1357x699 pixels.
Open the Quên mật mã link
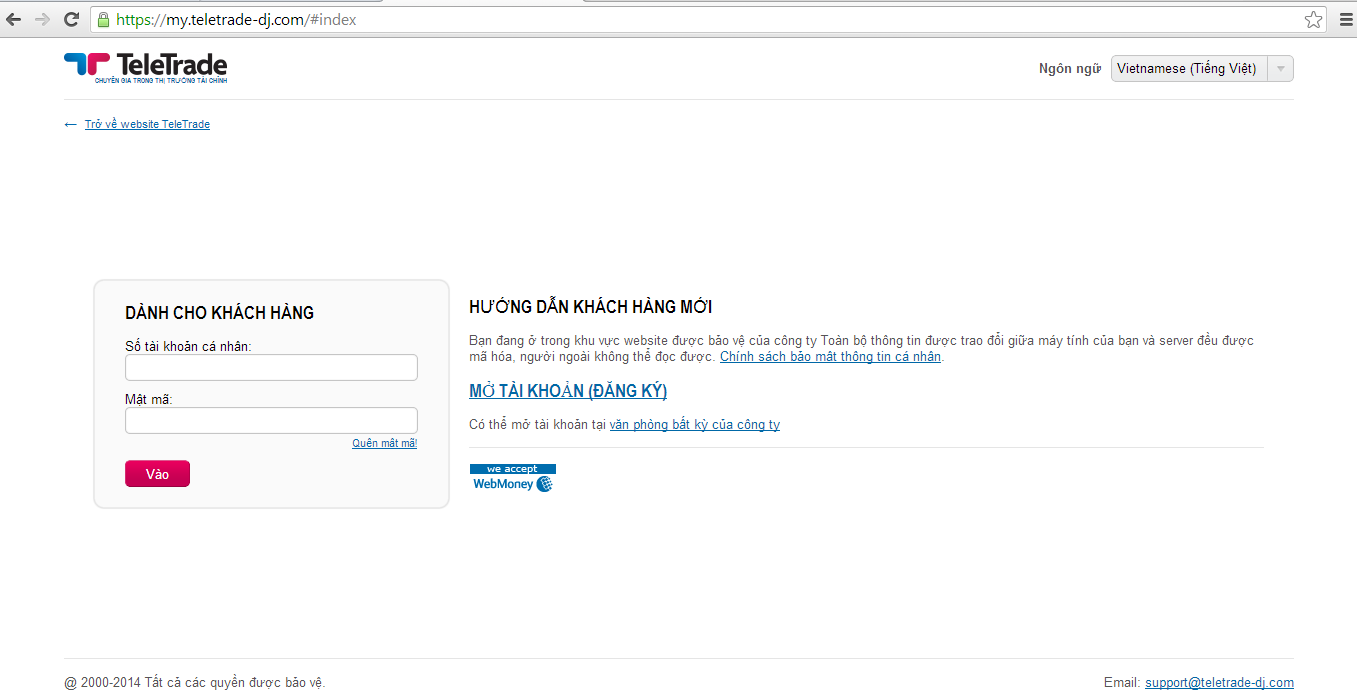click(x=384, y=443)
